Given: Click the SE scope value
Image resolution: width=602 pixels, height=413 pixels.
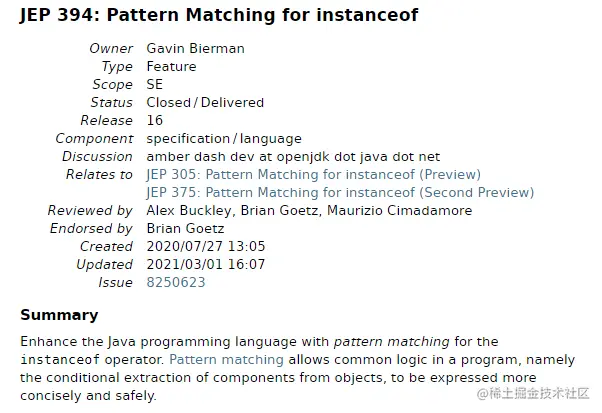Looking at the screenshot, I should coord(155,85).
